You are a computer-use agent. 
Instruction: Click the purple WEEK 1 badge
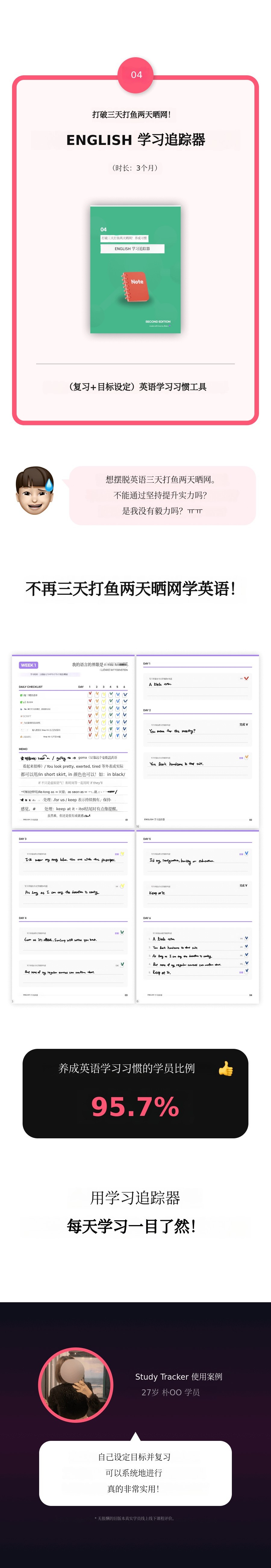point(29,665)
